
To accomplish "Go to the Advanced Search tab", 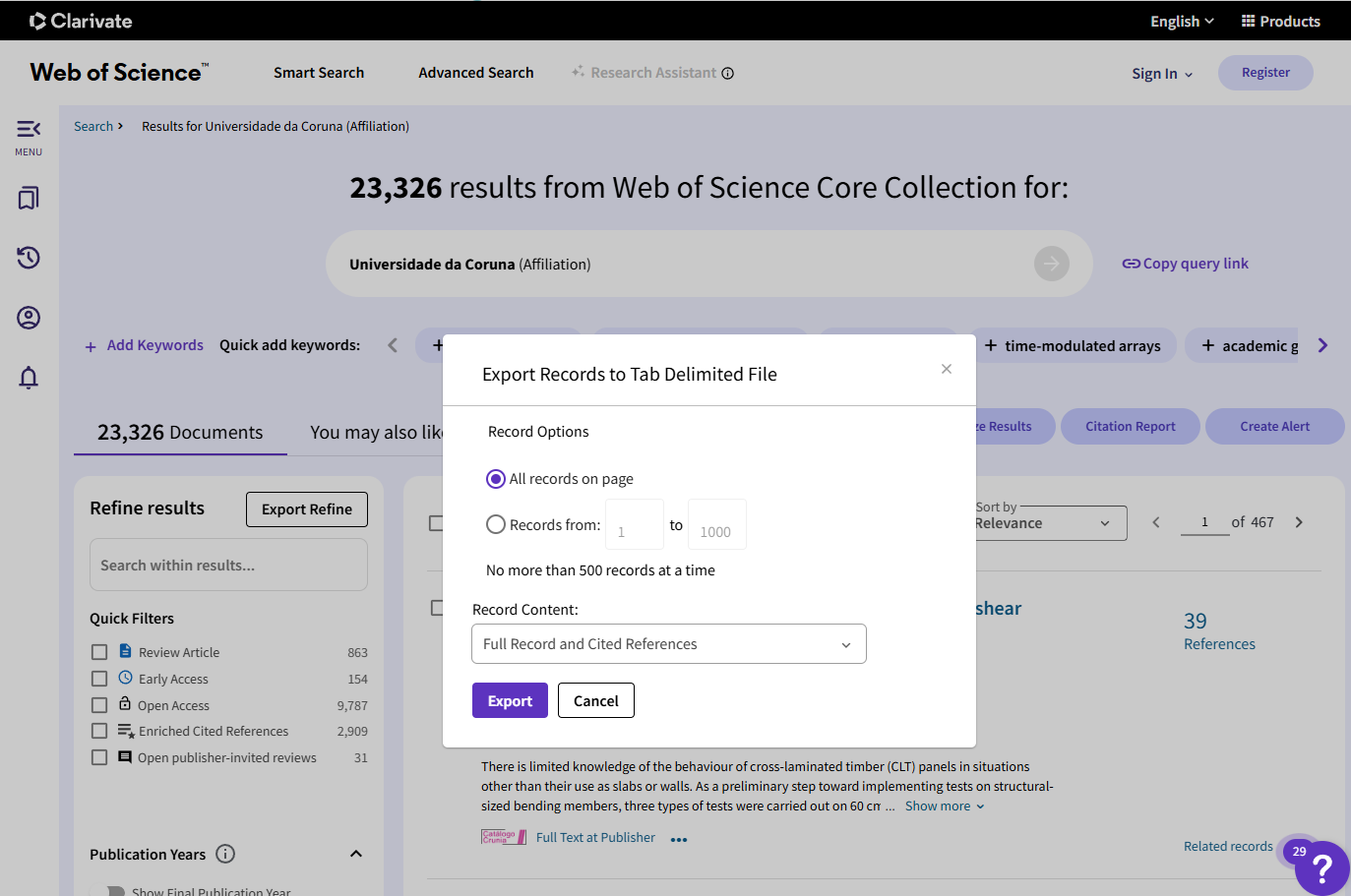I will 475,73.
